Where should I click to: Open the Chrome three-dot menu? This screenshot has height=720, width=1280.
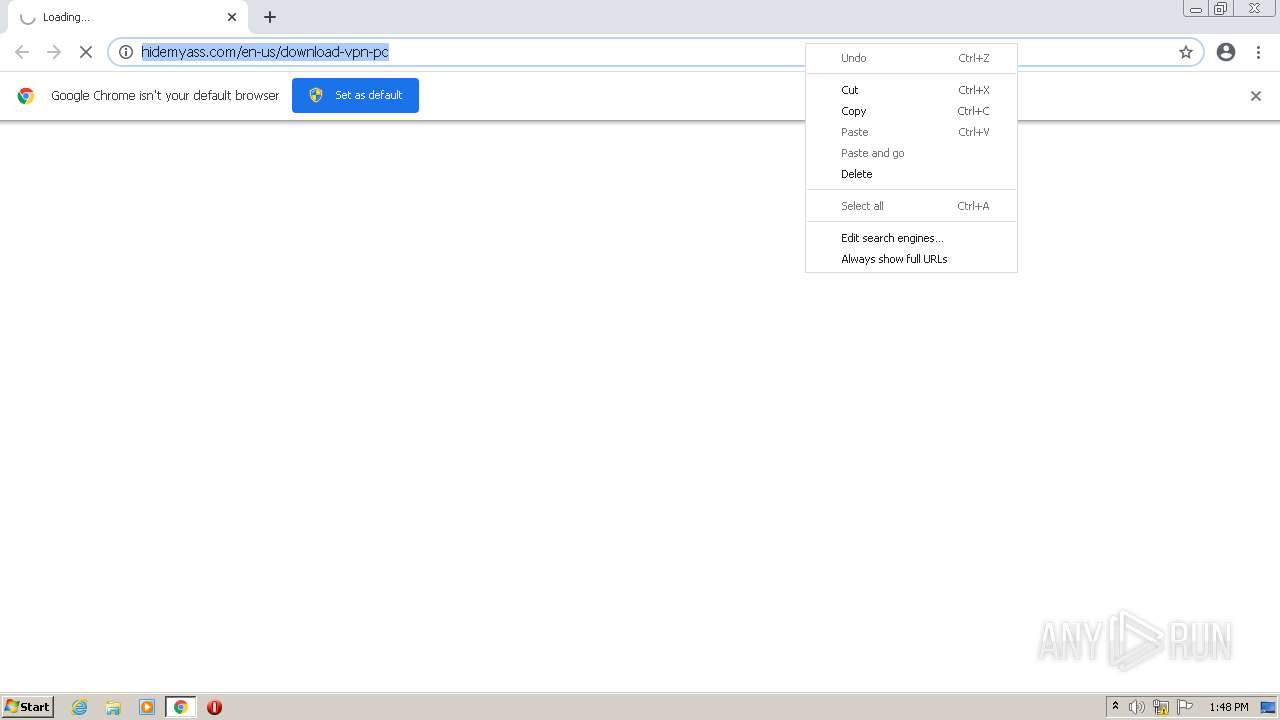(x=1258, y=52)
